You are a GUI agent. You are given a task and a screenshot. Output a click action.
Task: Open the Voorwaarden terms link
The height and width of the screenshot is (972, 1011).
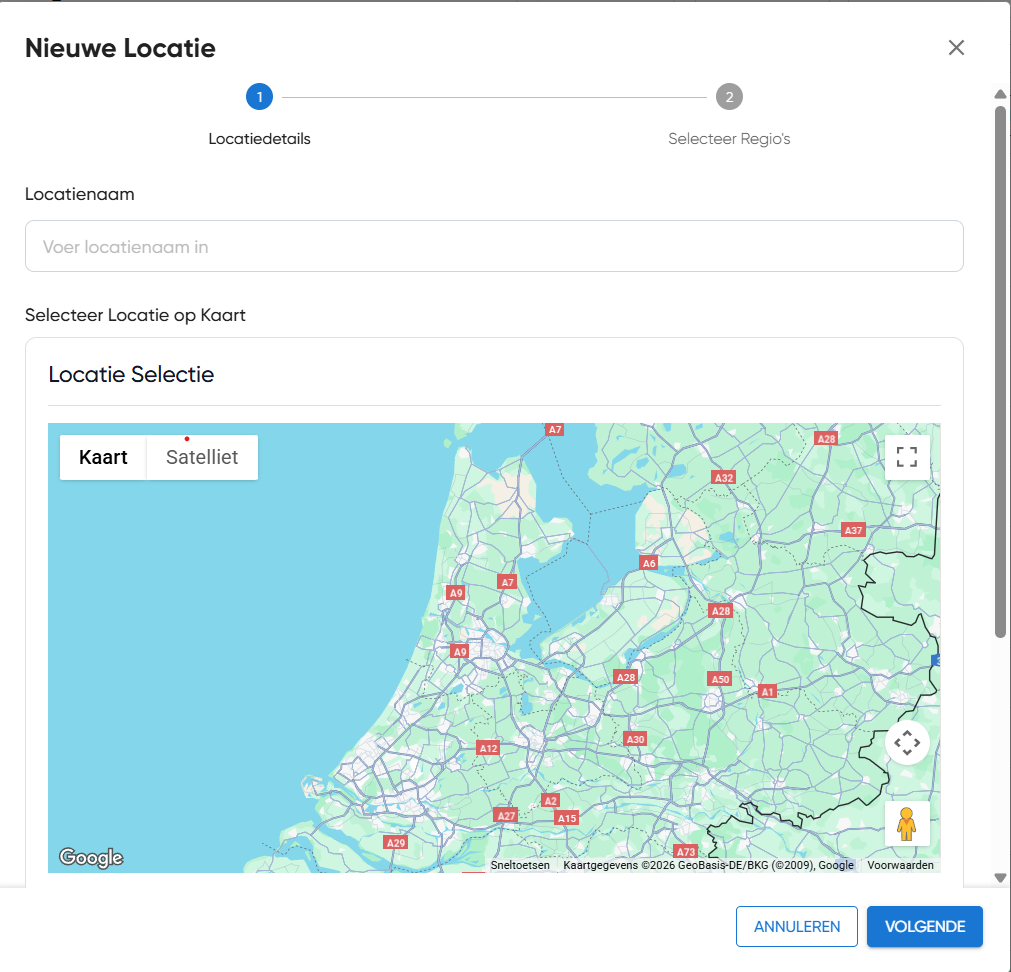[900, 865]
